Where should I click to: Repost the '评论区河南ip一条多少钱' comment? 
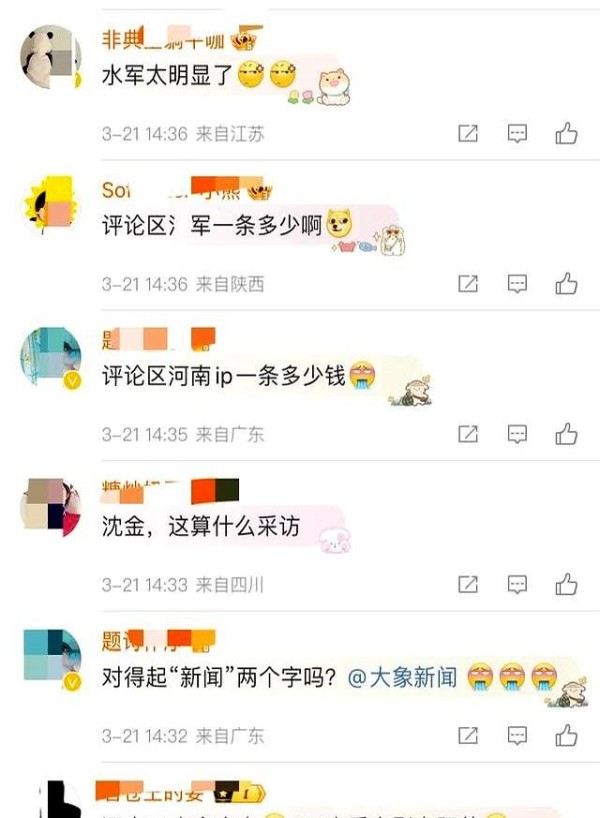[467, 434]
